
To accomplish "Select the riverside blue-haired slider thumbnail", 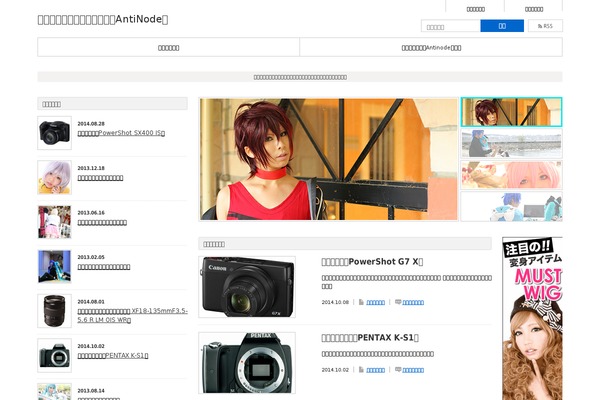I will tap(511, 144).
